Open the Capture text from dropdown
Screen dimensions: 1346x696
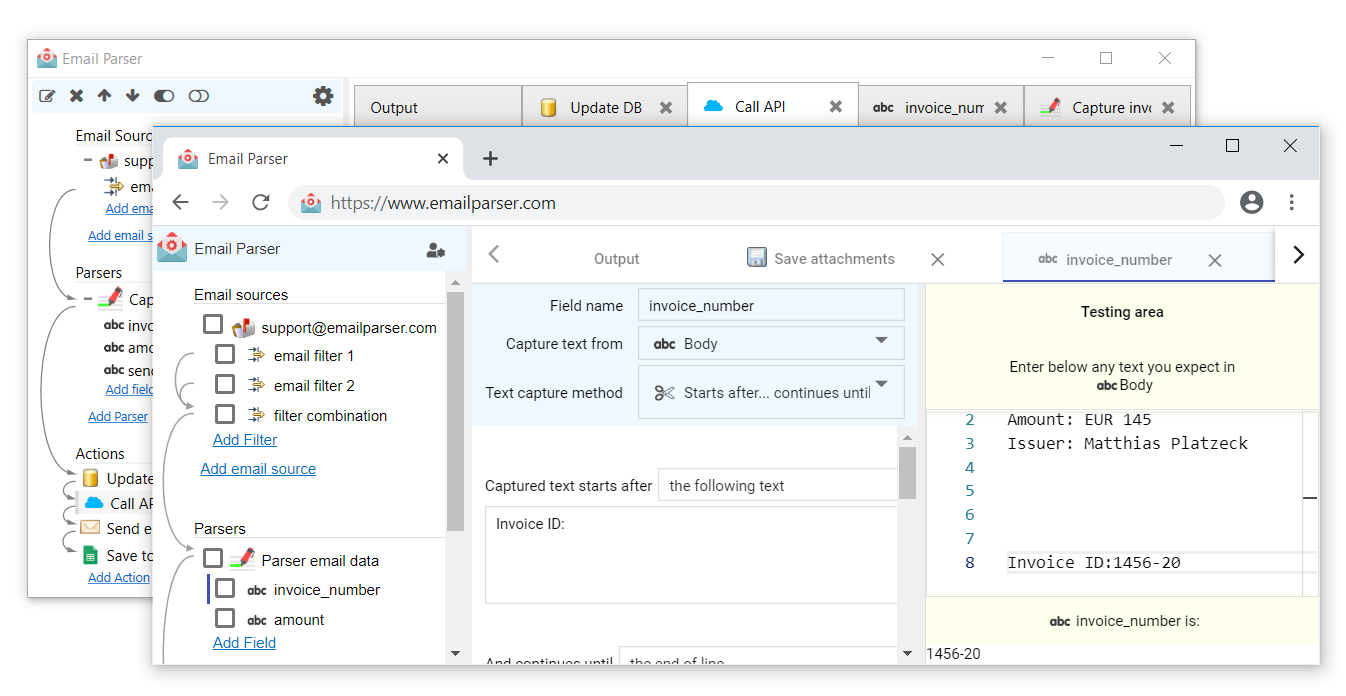(771, 343)
